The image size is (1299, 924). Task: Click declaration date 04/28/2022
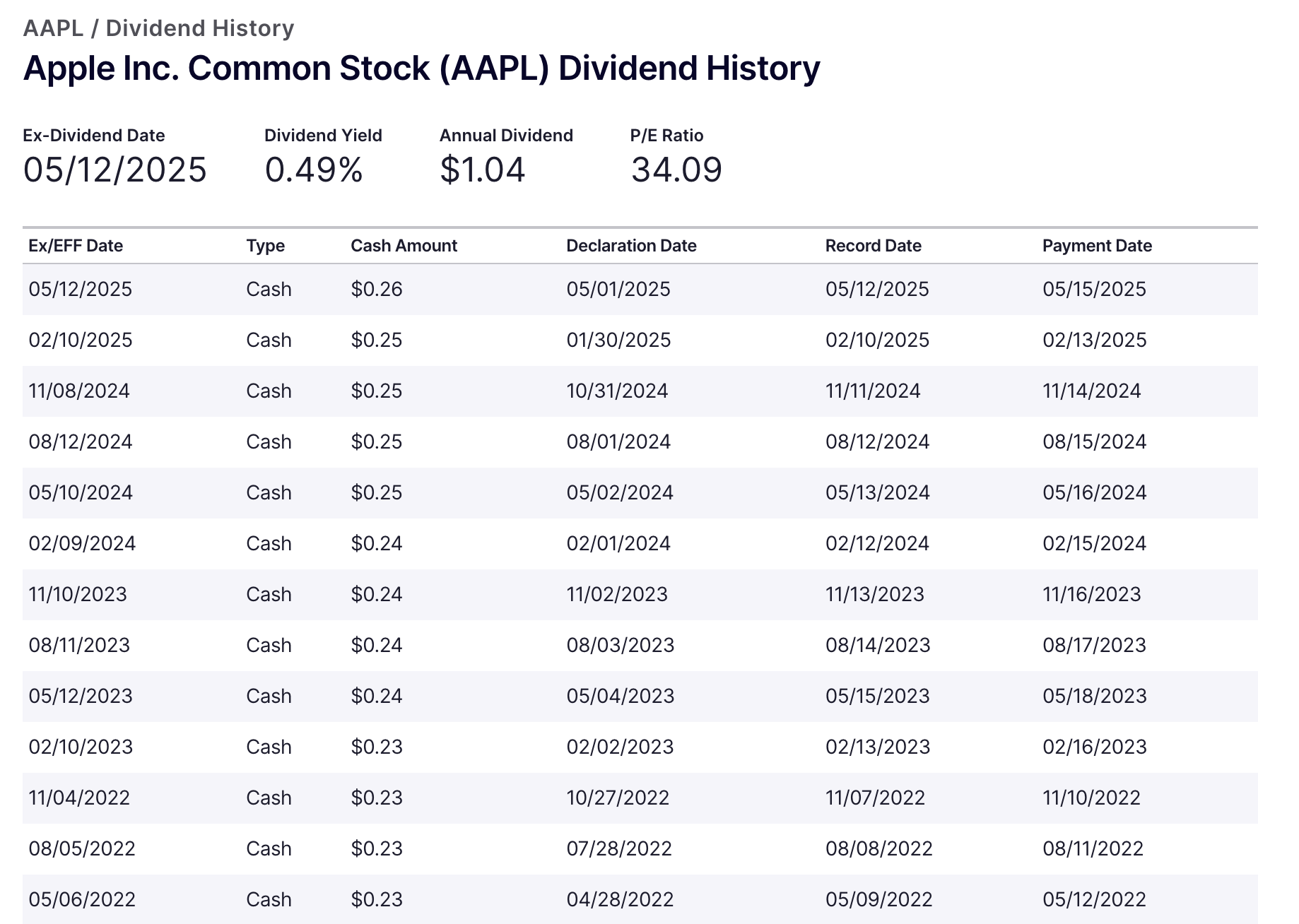coord(620,899)
